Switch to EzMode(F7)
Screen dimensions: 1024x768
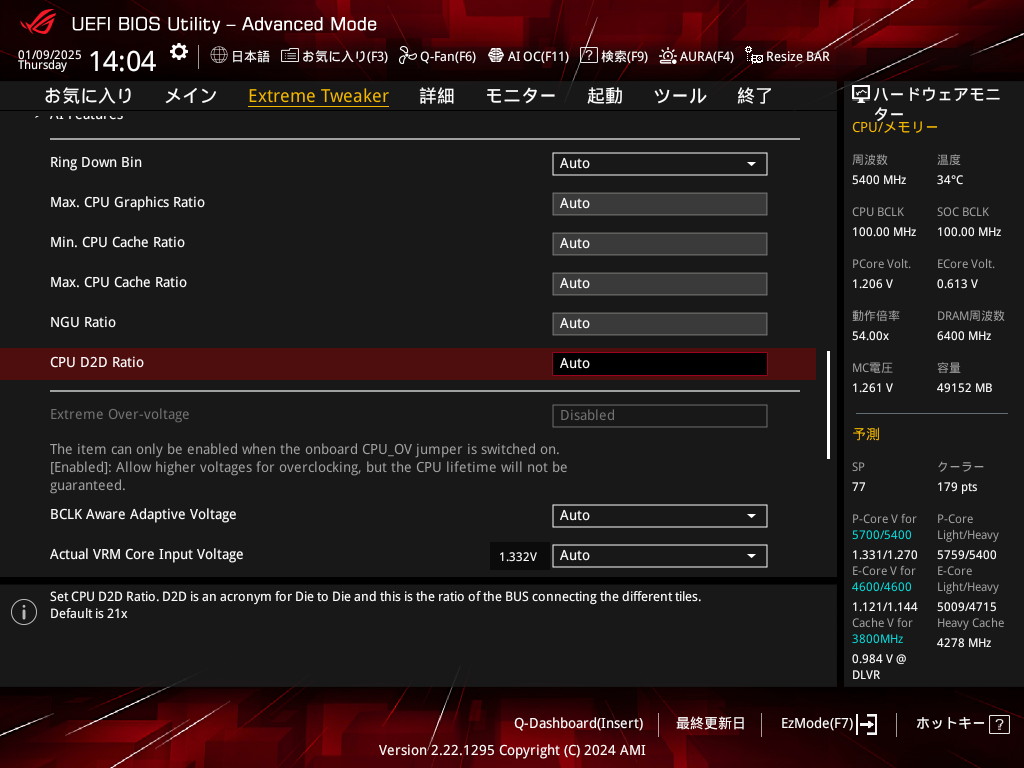point(829,723)
